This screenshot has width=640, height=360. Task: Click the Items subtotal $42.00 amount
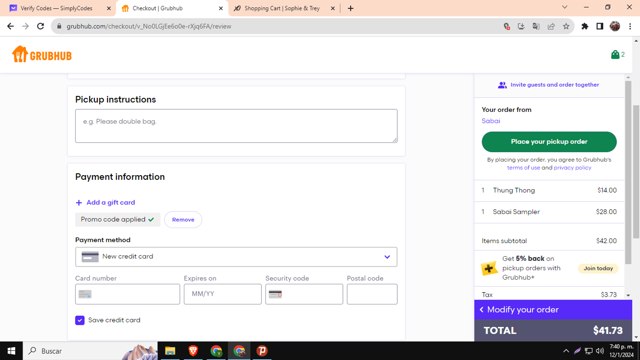(606, 241)
